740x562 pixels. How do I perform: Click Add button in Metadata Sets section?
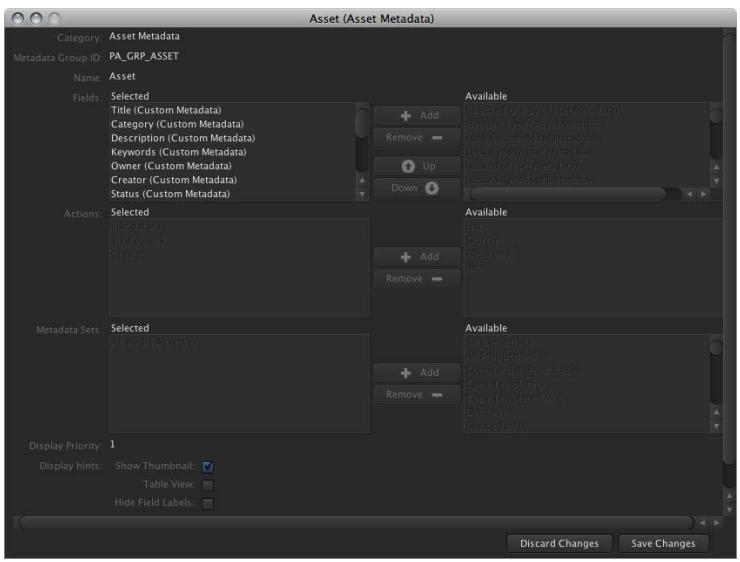tap(417, 373)
